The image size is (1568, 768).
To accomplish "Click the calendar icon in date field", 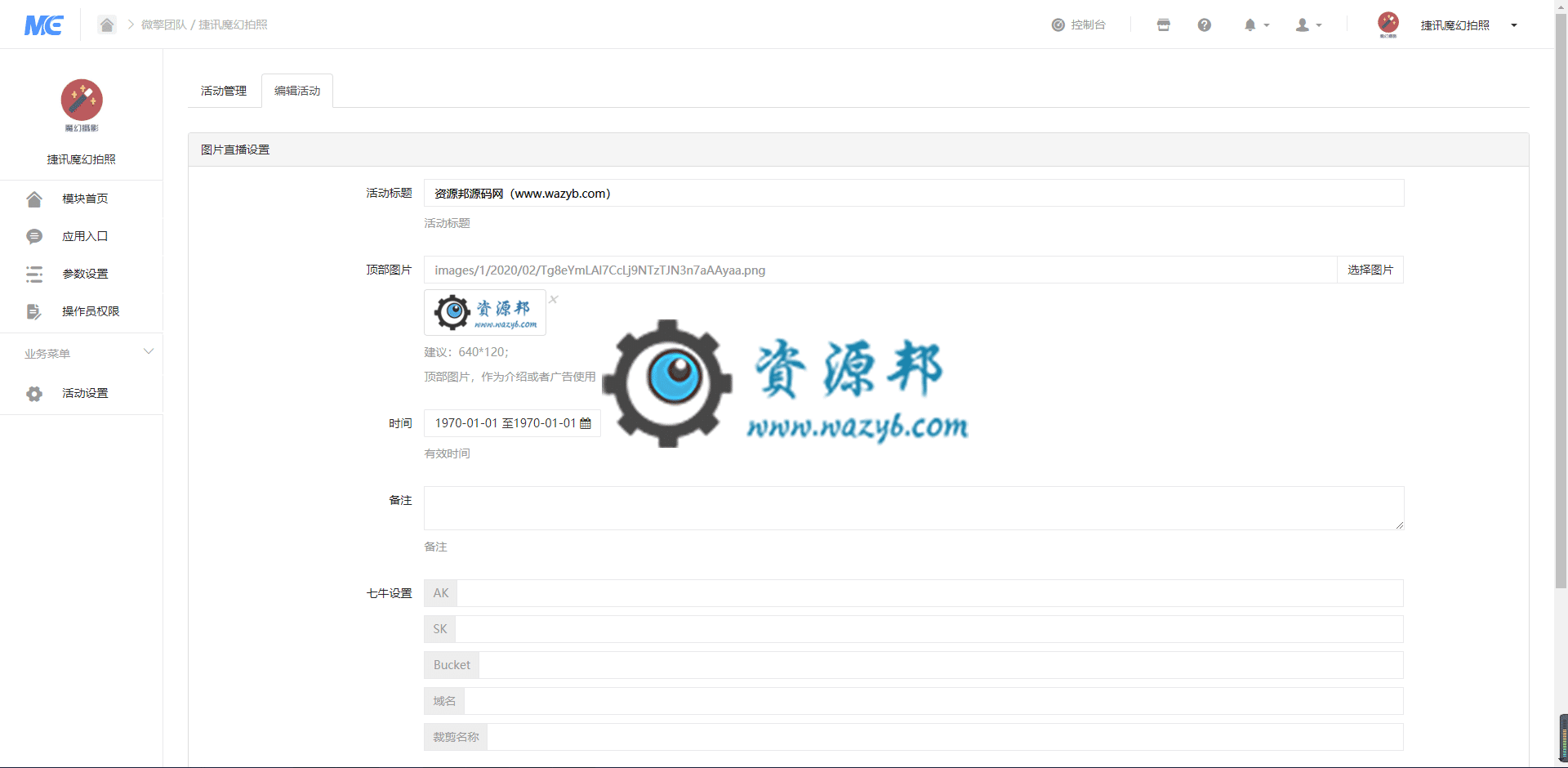I will 586,423.
